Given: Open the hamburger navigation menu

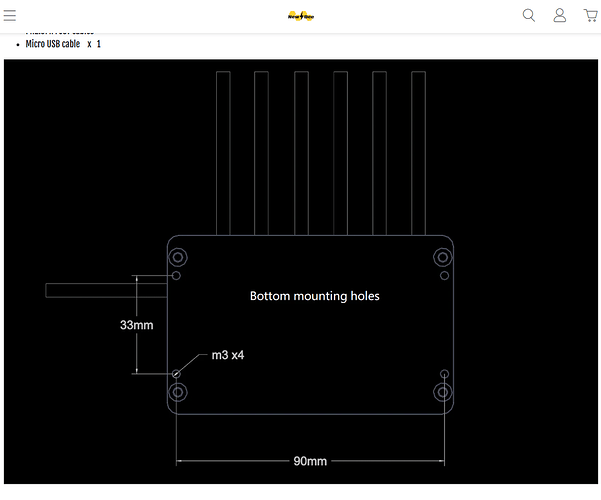Looking at the screenshot, I should 10,15.
